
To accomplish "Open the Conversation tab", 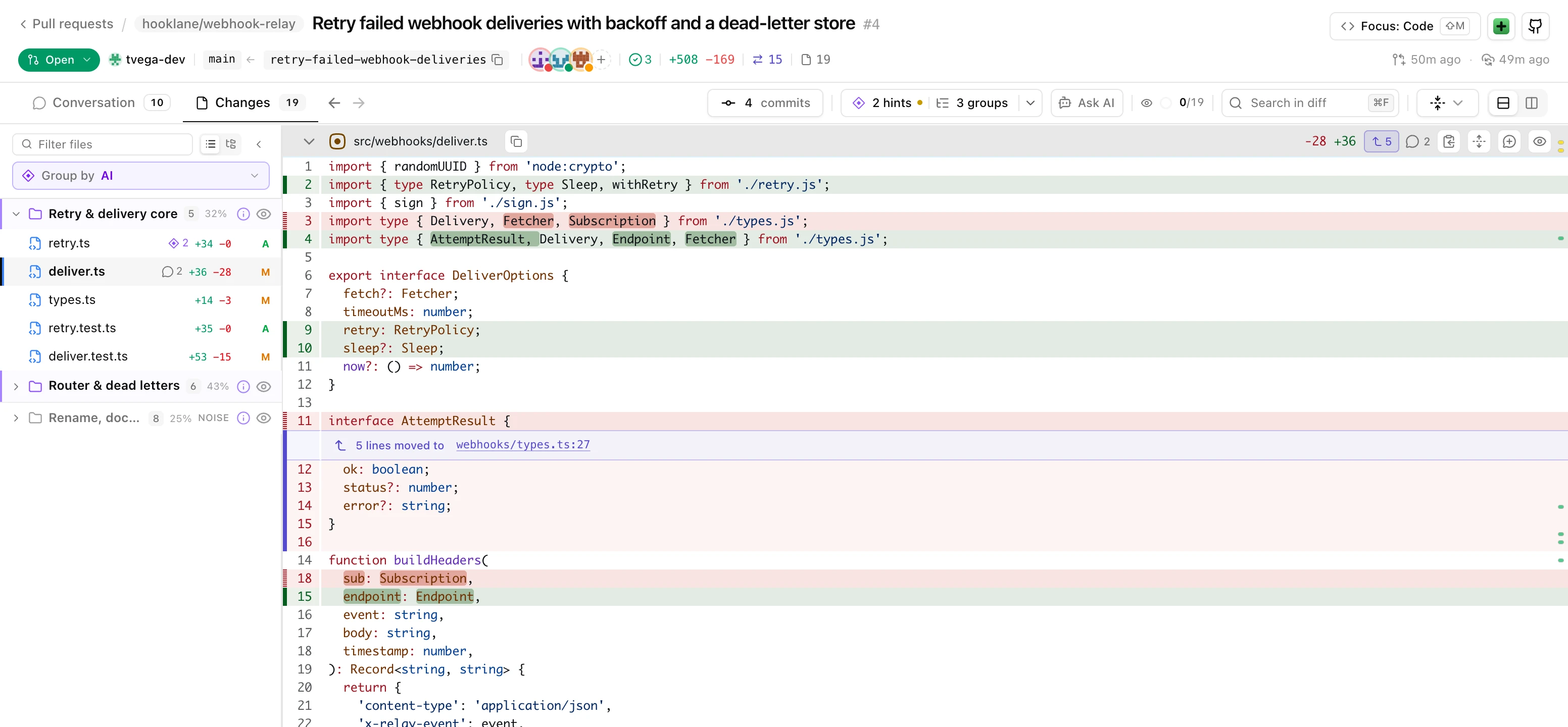I will pos(101,103).
